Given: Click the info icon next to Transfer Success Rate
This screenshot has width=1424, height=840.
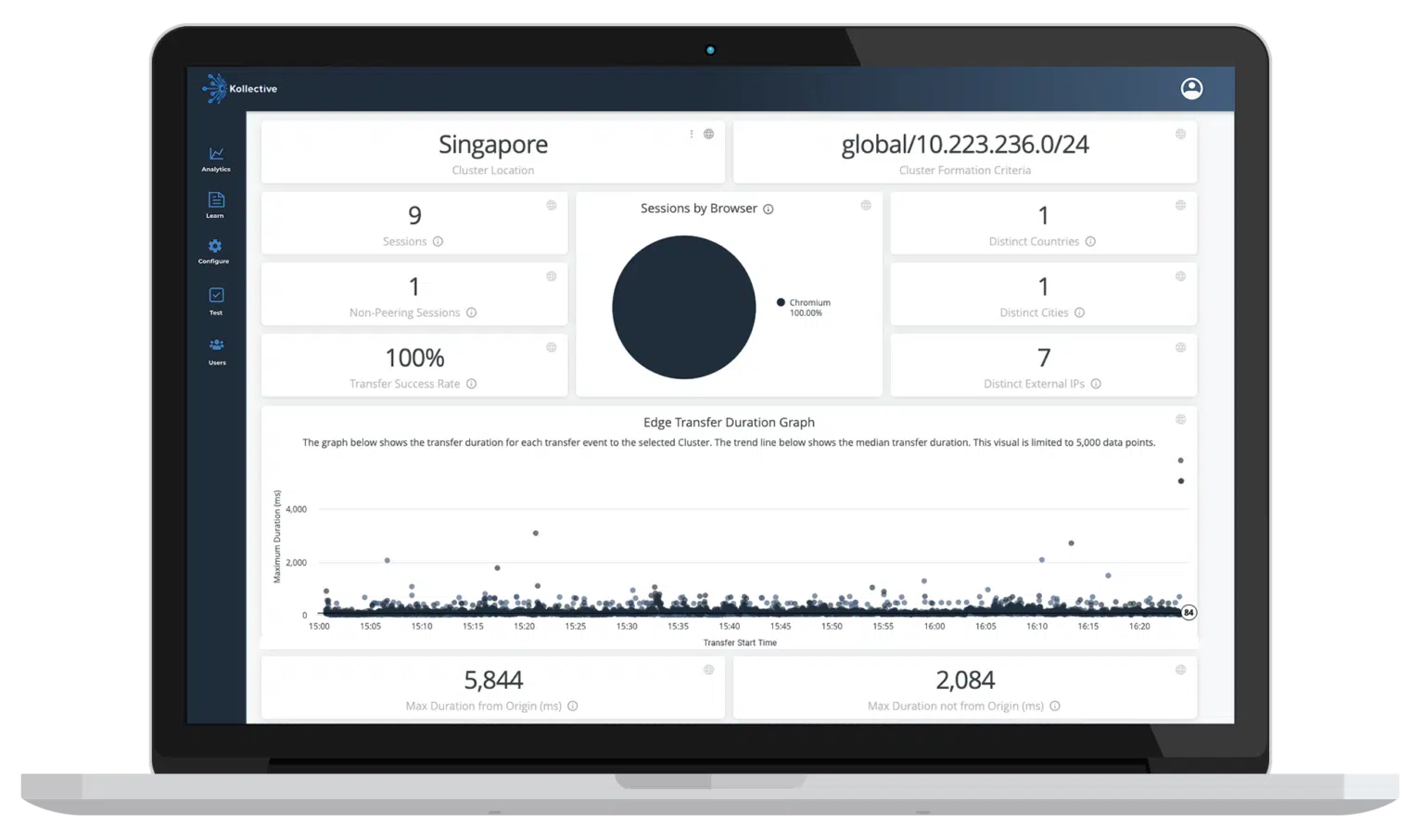Looking at the screenshot, I should point(472,383).
